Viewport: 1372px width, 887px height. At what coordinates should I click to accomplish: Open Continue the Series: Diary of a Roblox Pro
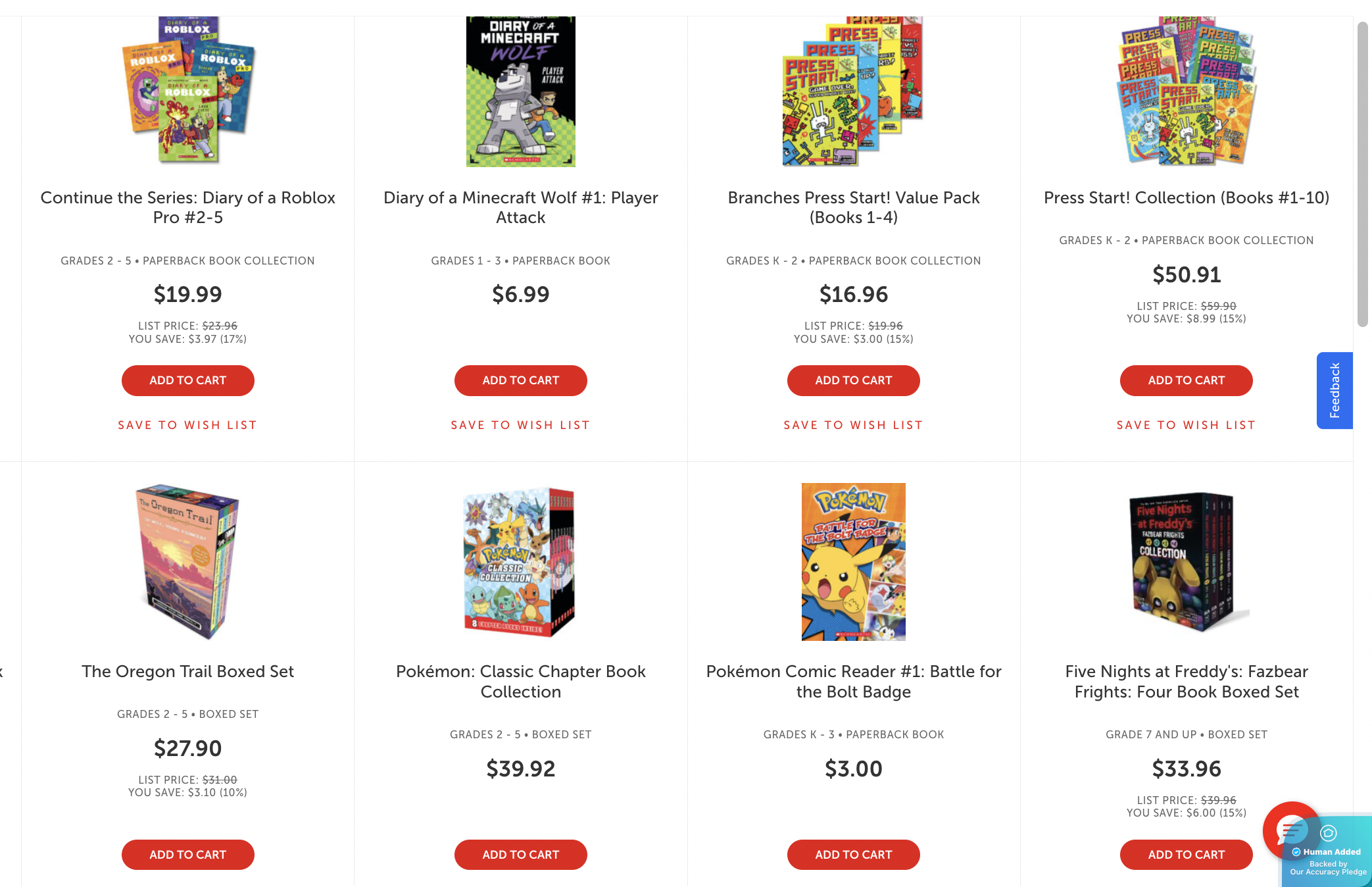pyautogui.click(x=187, y=207)
